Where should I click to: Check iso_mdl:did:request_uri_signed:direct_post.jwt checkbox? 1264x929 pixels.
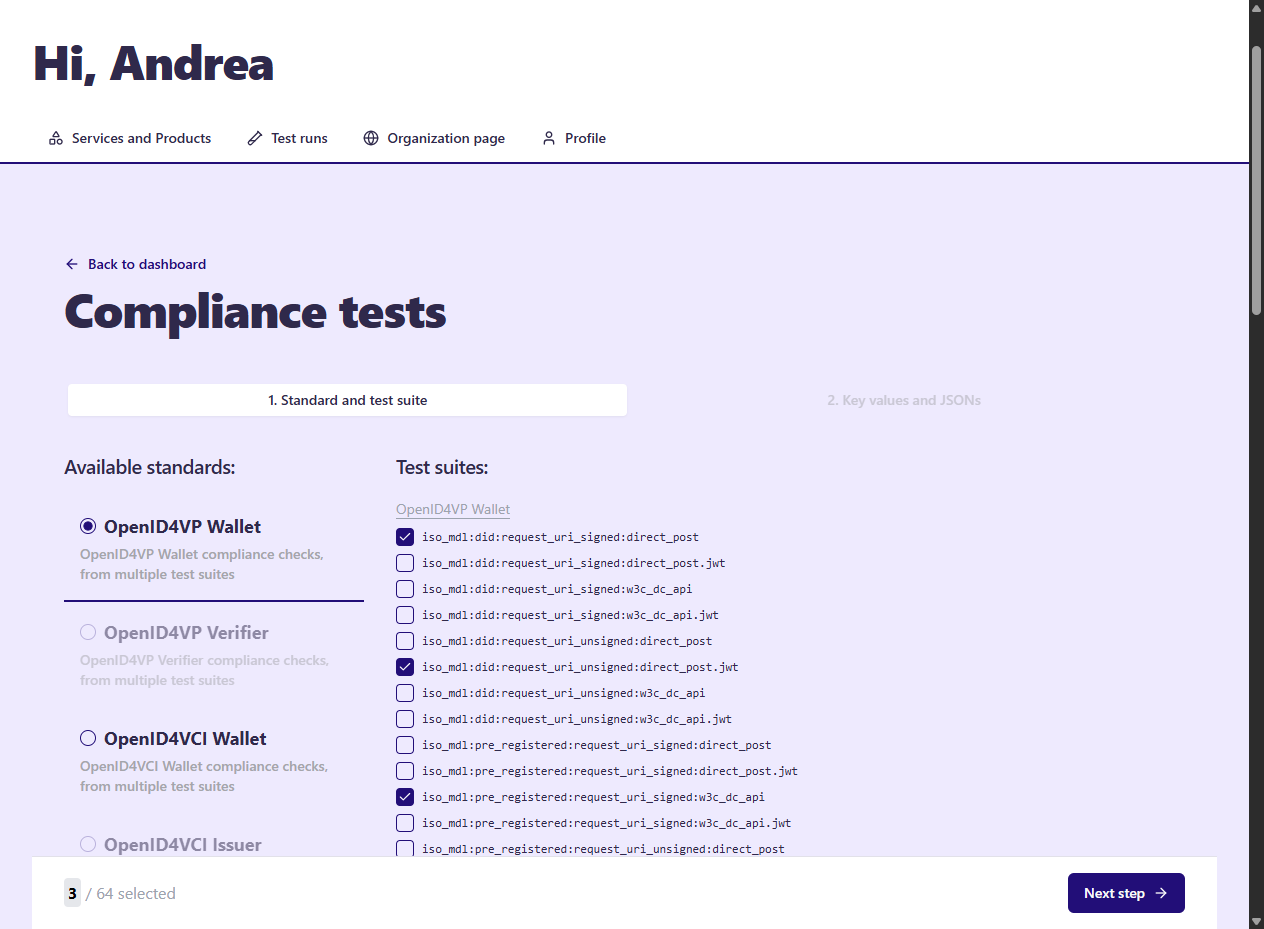click(405, 563)
